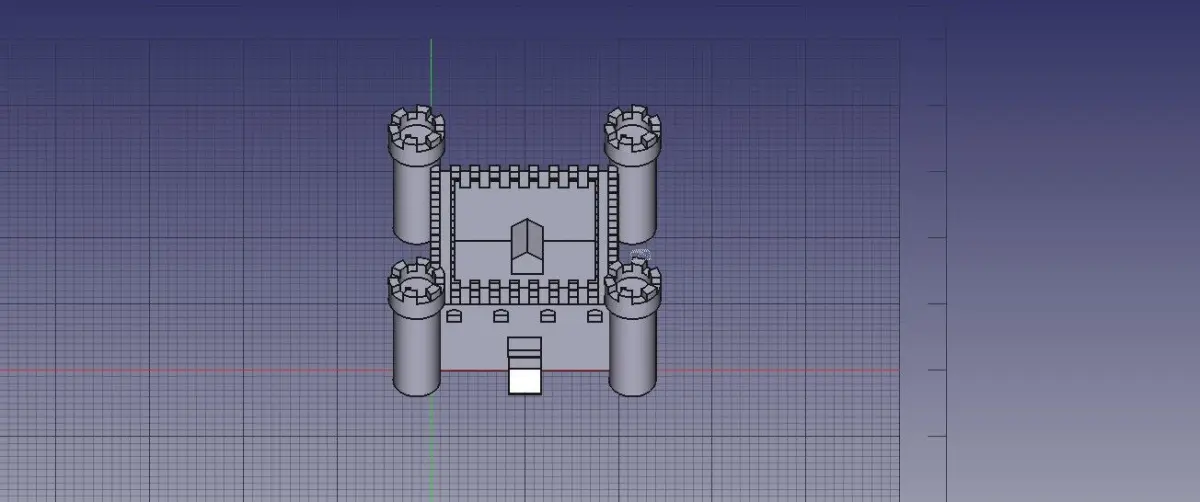The width and height of the screenshot is (1200, 502).
Task: Select the front-left castle tower
Action: 416,327
